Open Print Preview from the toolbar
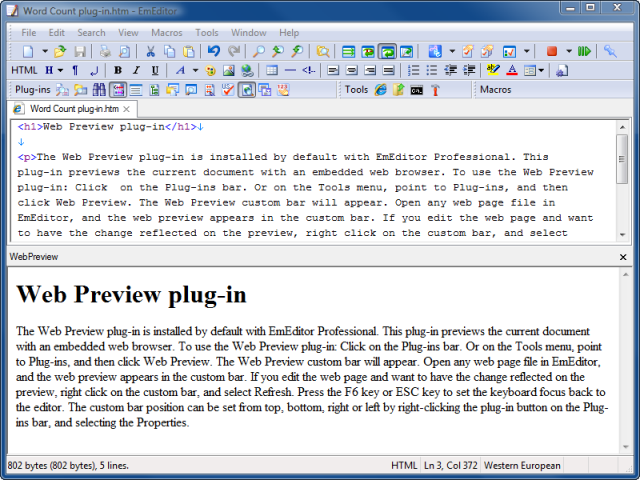 [x=124, y=51]
